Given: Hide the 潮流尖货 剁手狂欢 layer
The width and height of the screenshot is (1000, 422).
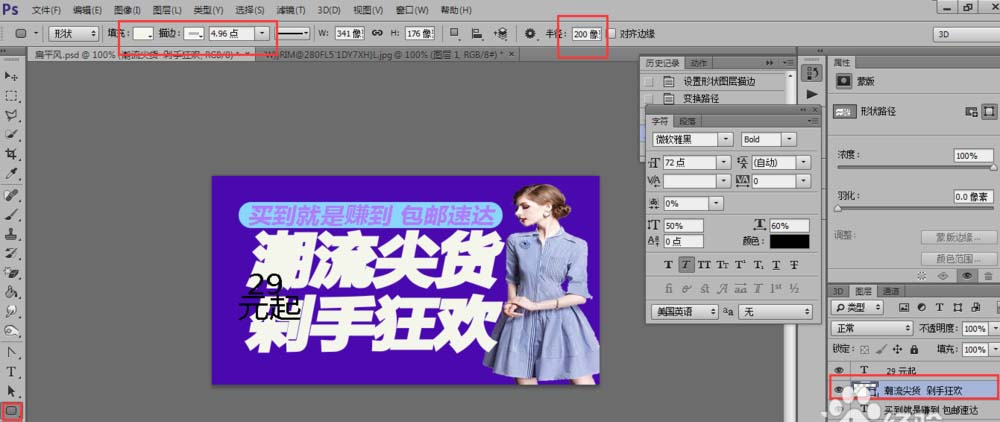Looking at the screenshot, I should pyautogui.click(x=839, y=389).
